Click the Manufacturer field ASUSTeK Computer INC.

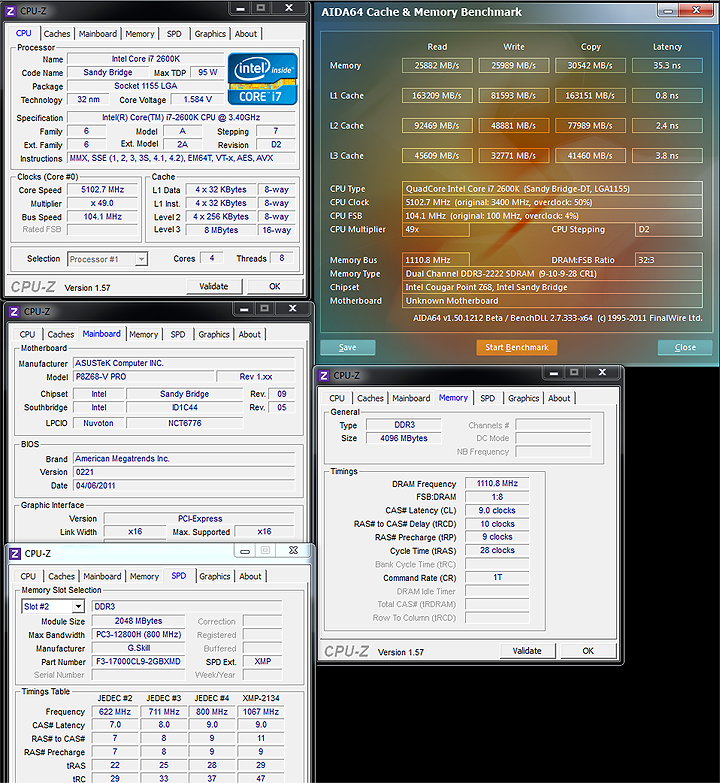184,364
